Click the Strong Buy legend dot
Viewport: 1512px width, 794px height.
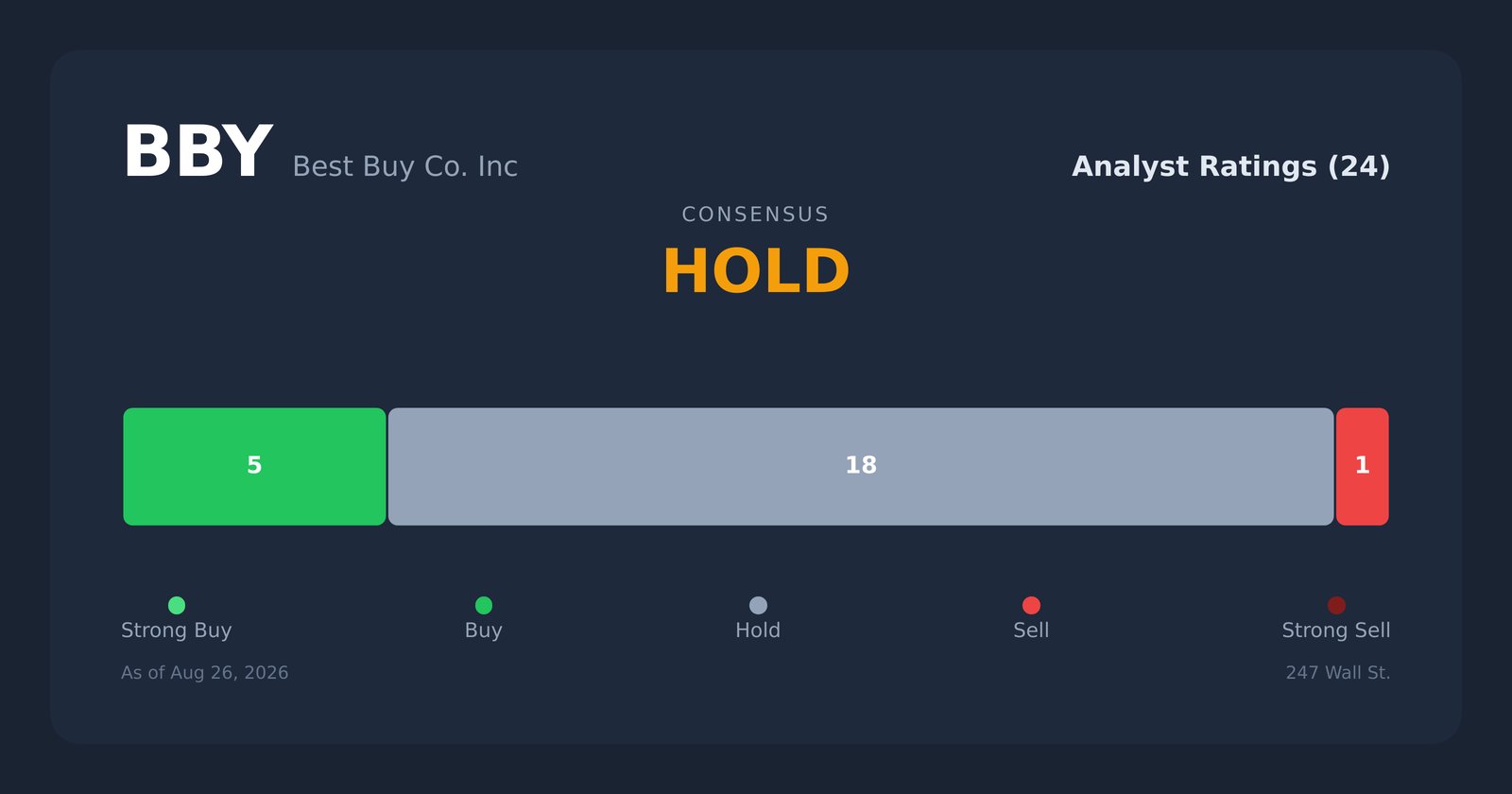(x=177, y=605)
